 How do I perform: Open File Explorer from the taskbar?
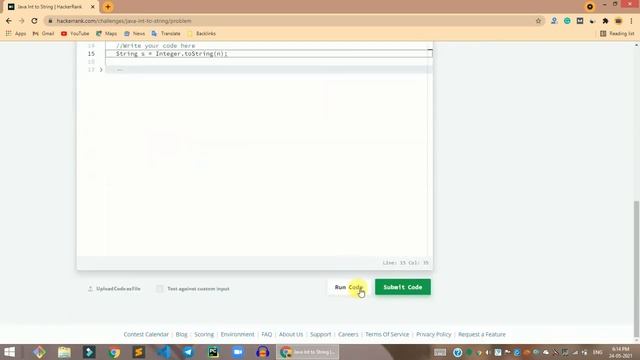(x=64, y=352)
